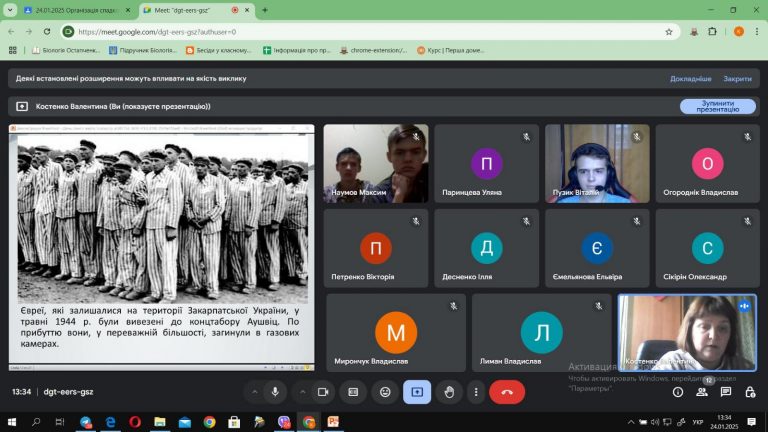Image resolution: width=768 pixels, height=432 pixels.
Task: Open File Explorer from the taskbar
Action: tap(160, 422)
